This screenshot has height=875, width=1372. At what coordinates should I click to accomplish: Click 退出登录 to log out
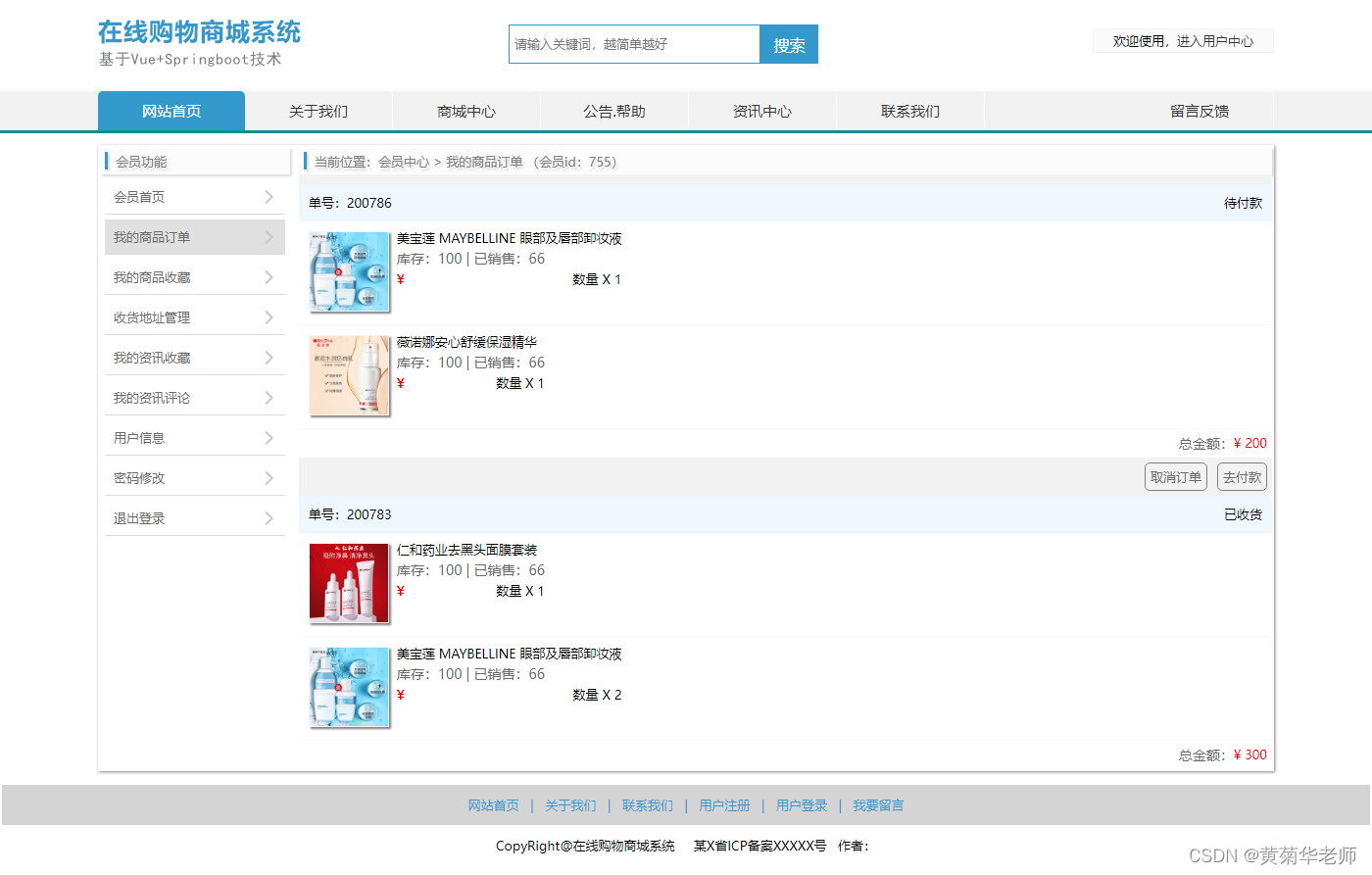(195, 518)
